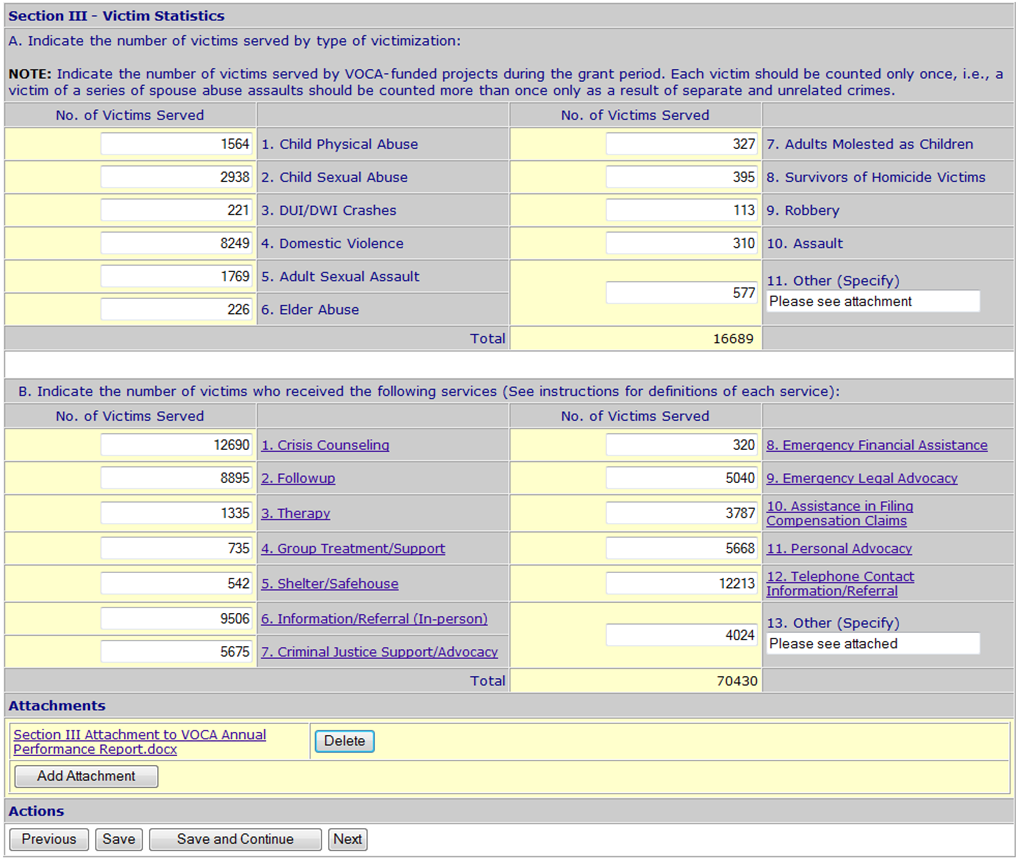Open the Crisis Counseling definition link
This screenshot has height=858, width=1020.
click(325, 445)
